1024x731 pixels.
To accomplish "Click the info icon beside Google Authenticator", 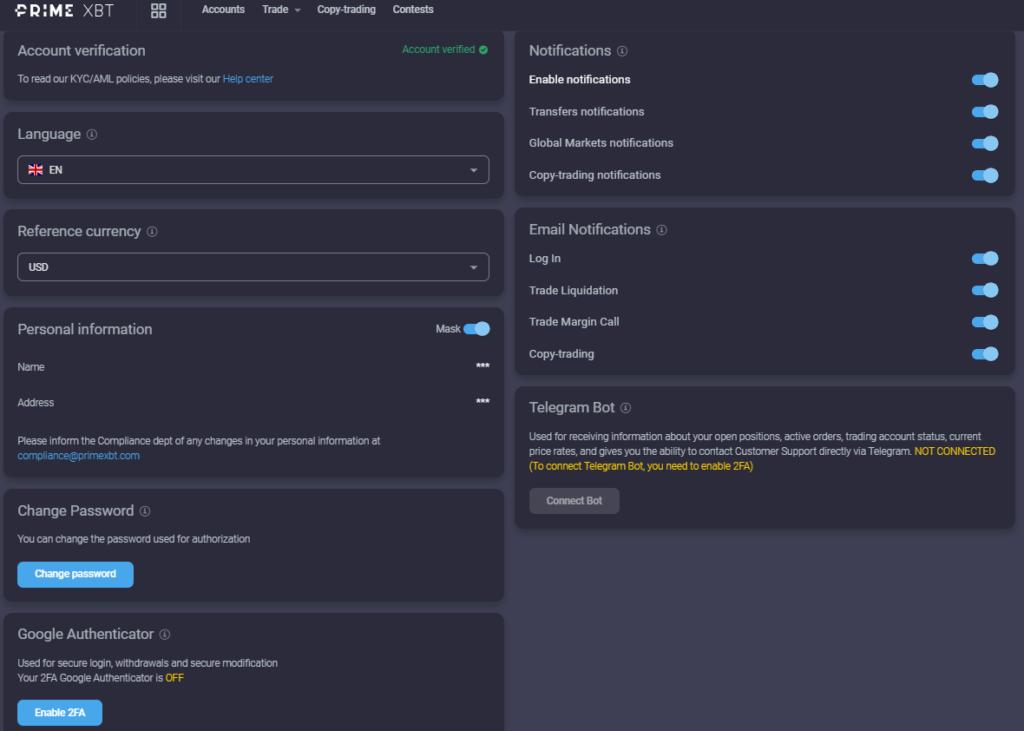I will [x=166, y=634].
